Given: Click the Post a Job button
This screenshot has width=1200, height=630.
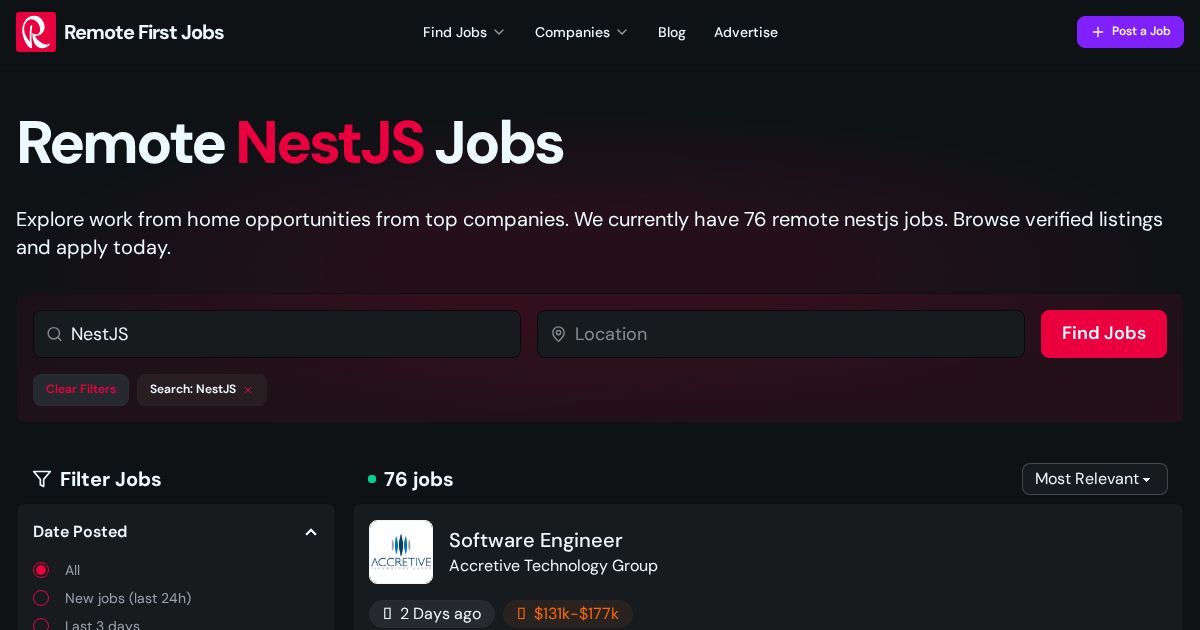Looking at the screenshot, I should 1130,32.
